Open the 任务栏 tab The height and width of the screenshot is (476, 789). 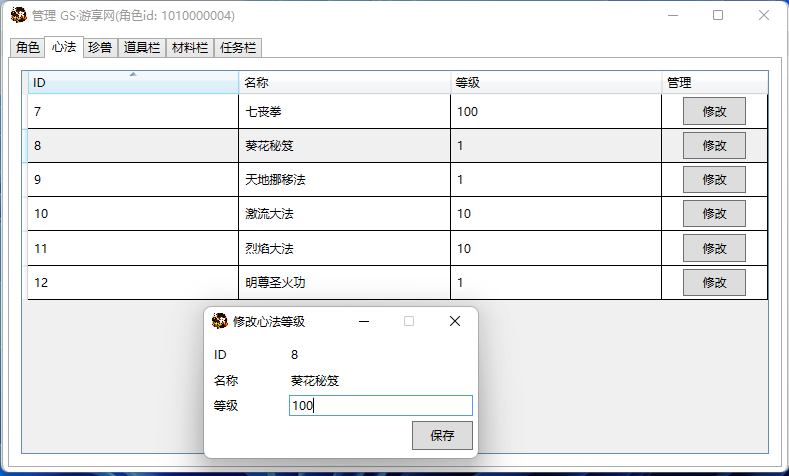click(x=237, y=48)
